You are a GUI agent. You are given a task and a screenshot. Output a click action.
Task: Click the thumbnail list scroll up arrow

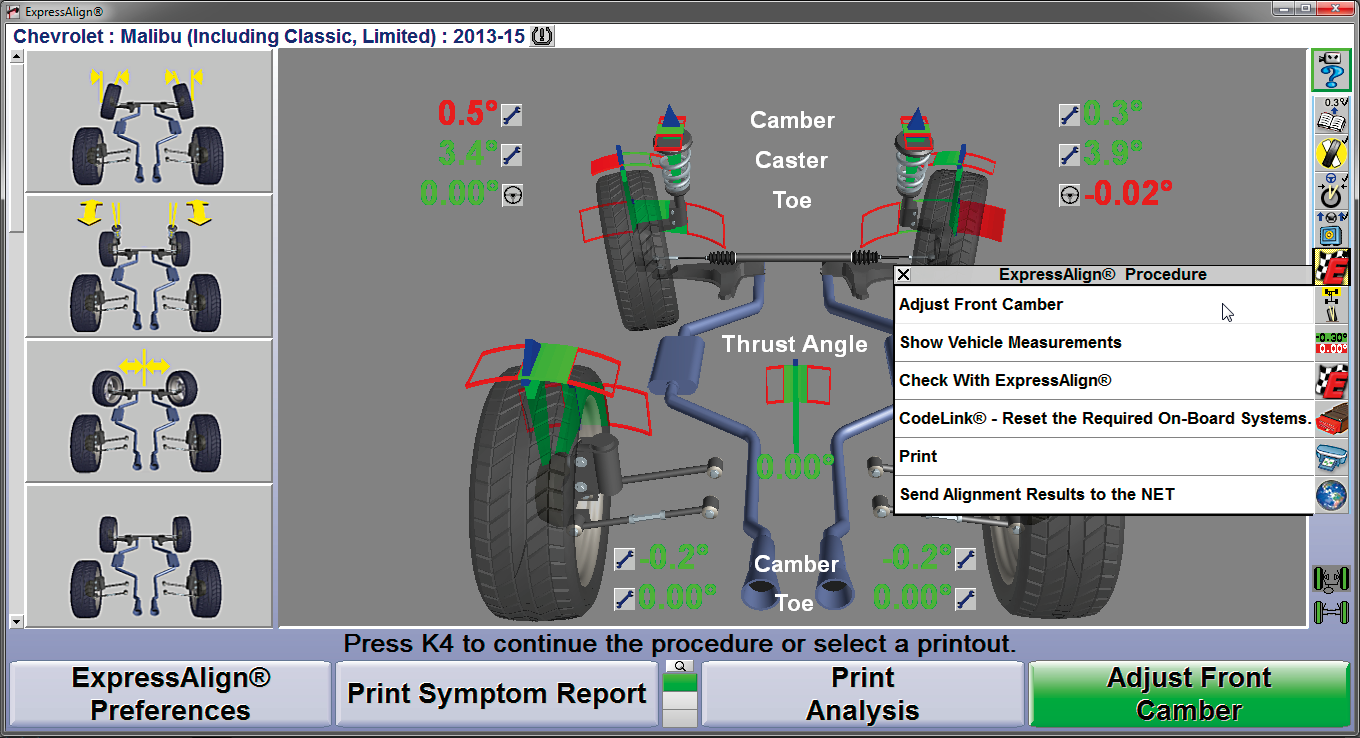[16, 56]
